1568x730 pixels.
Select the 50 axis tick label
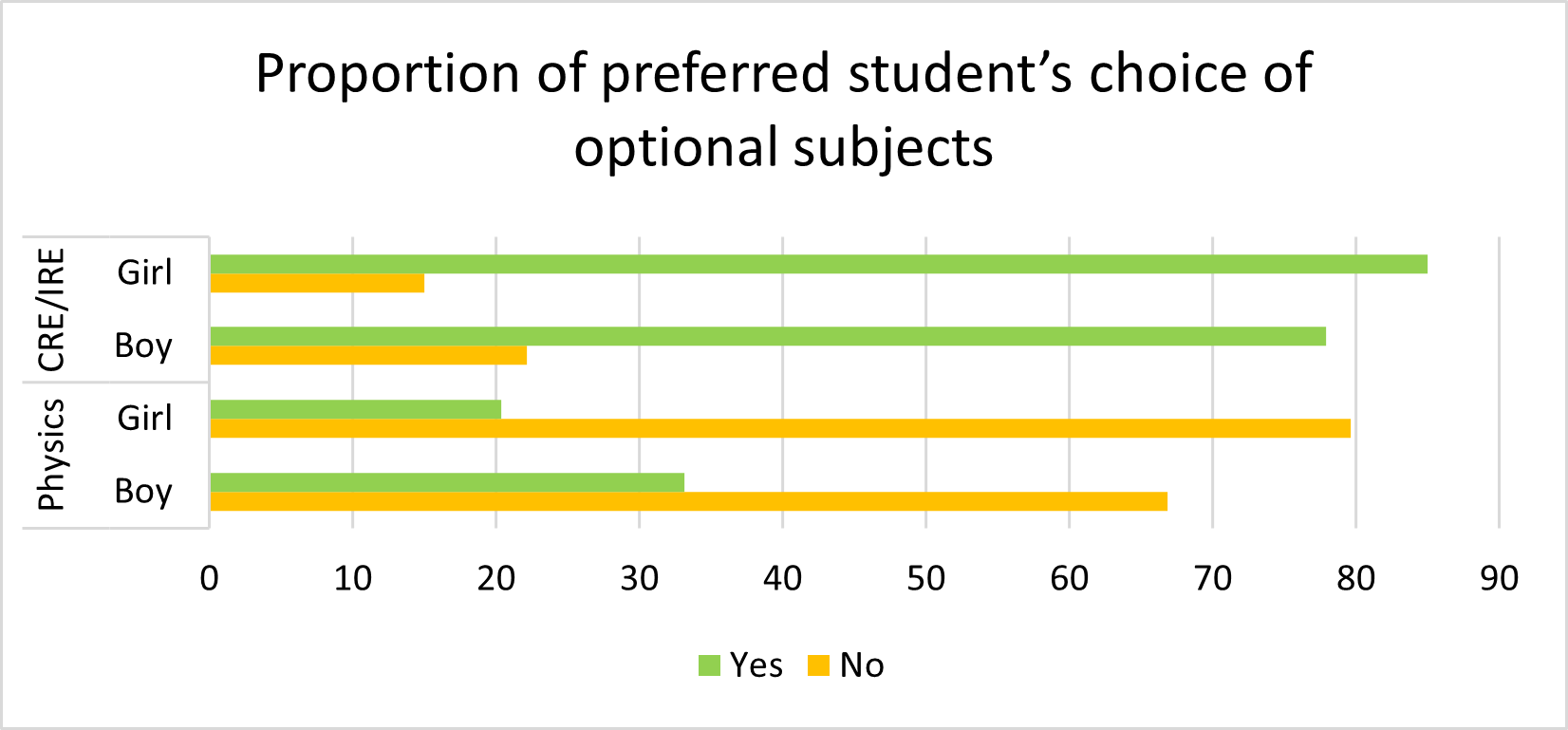click(925, 577)
